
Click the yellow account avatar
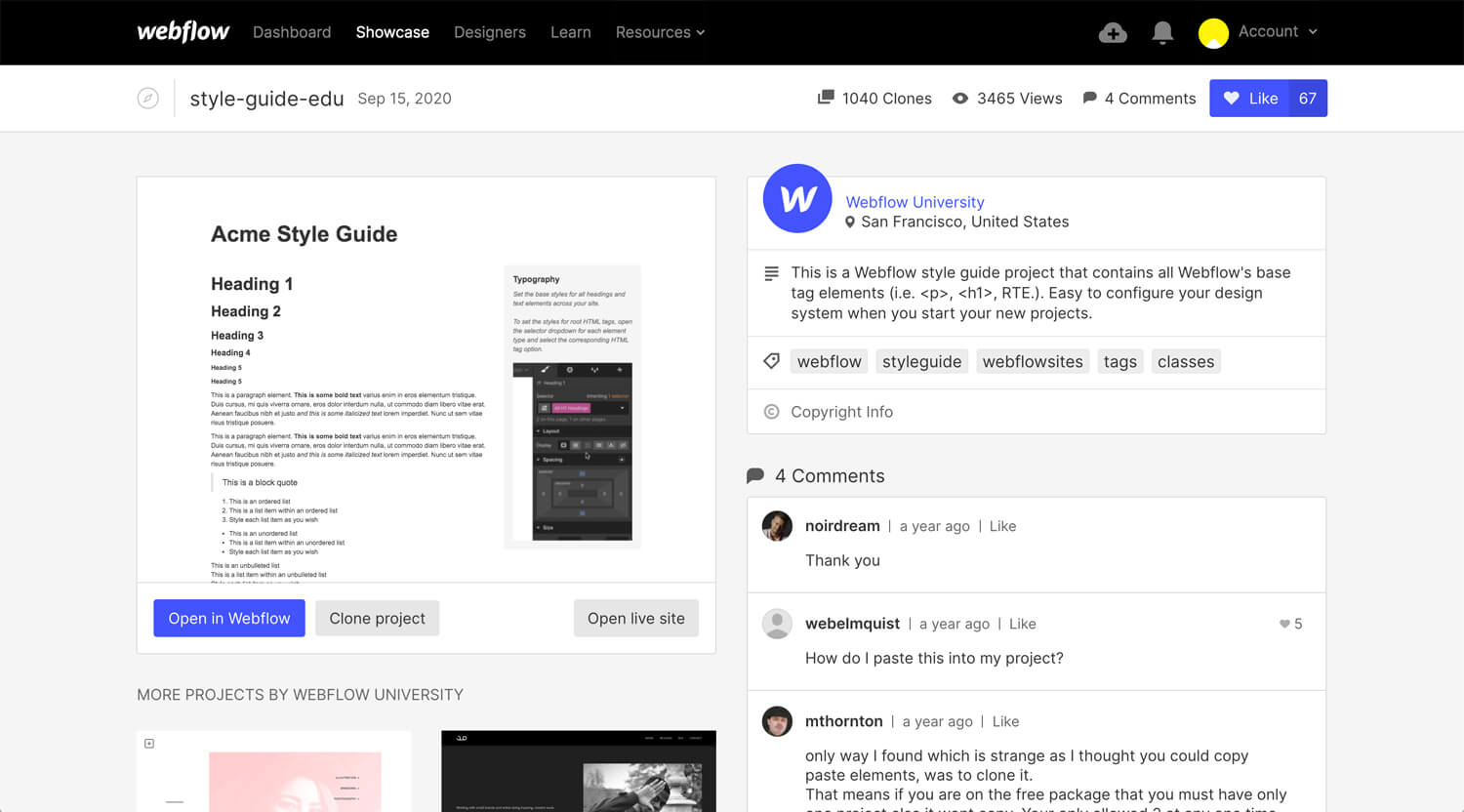coord(1213,33)
